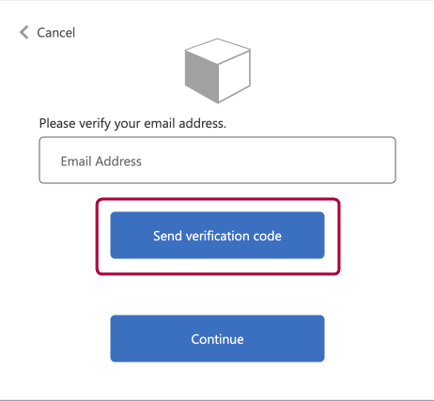Click the word 'Send' on the highlighted button
The image size is (434, 401).
[168, 236]
